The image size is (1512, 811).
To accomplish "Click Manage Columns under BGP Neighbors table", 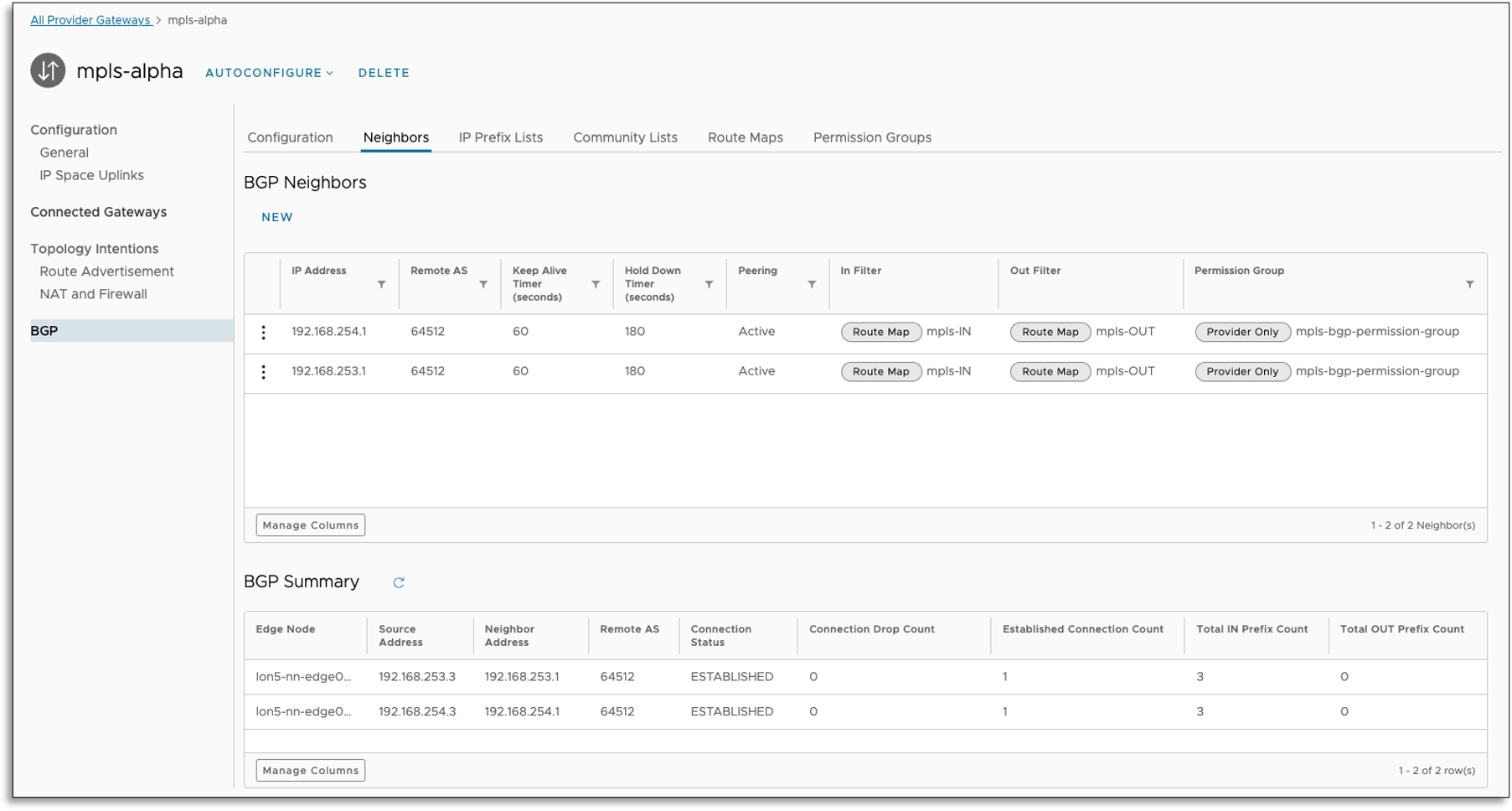I will [x=310, y=525].
